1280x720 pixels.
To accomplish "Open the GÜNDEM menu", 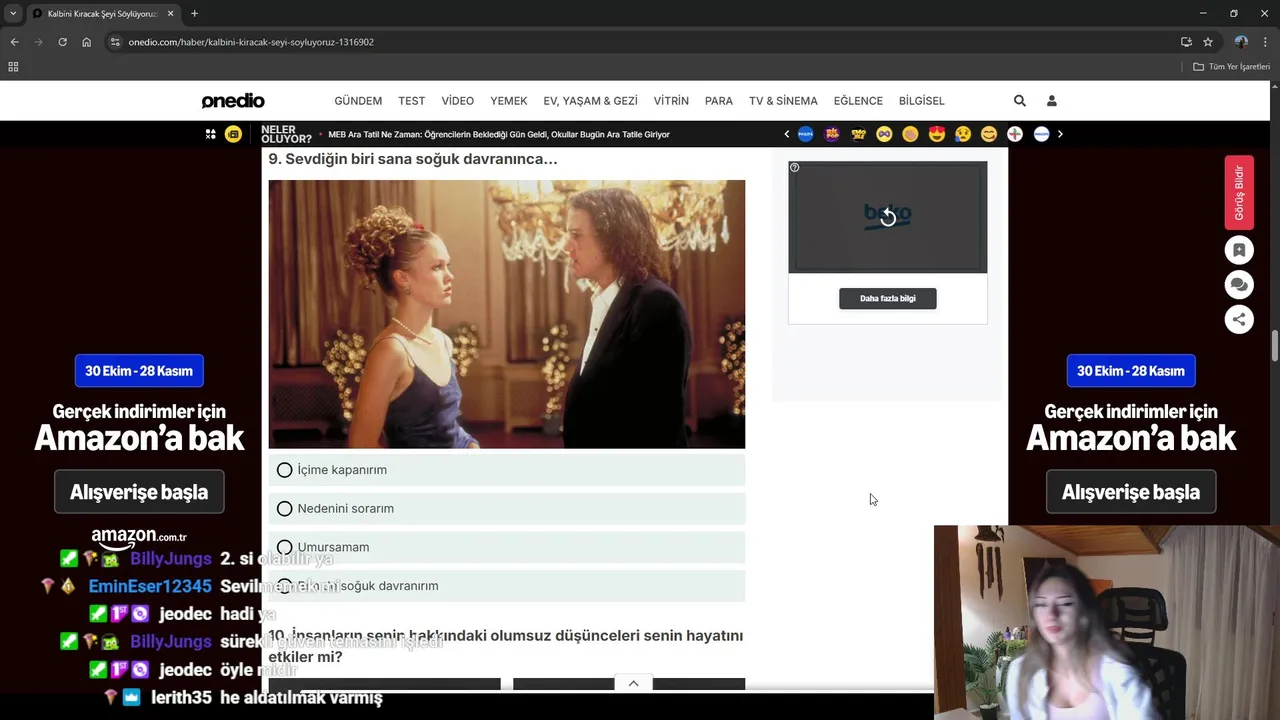I will point(358,101).
